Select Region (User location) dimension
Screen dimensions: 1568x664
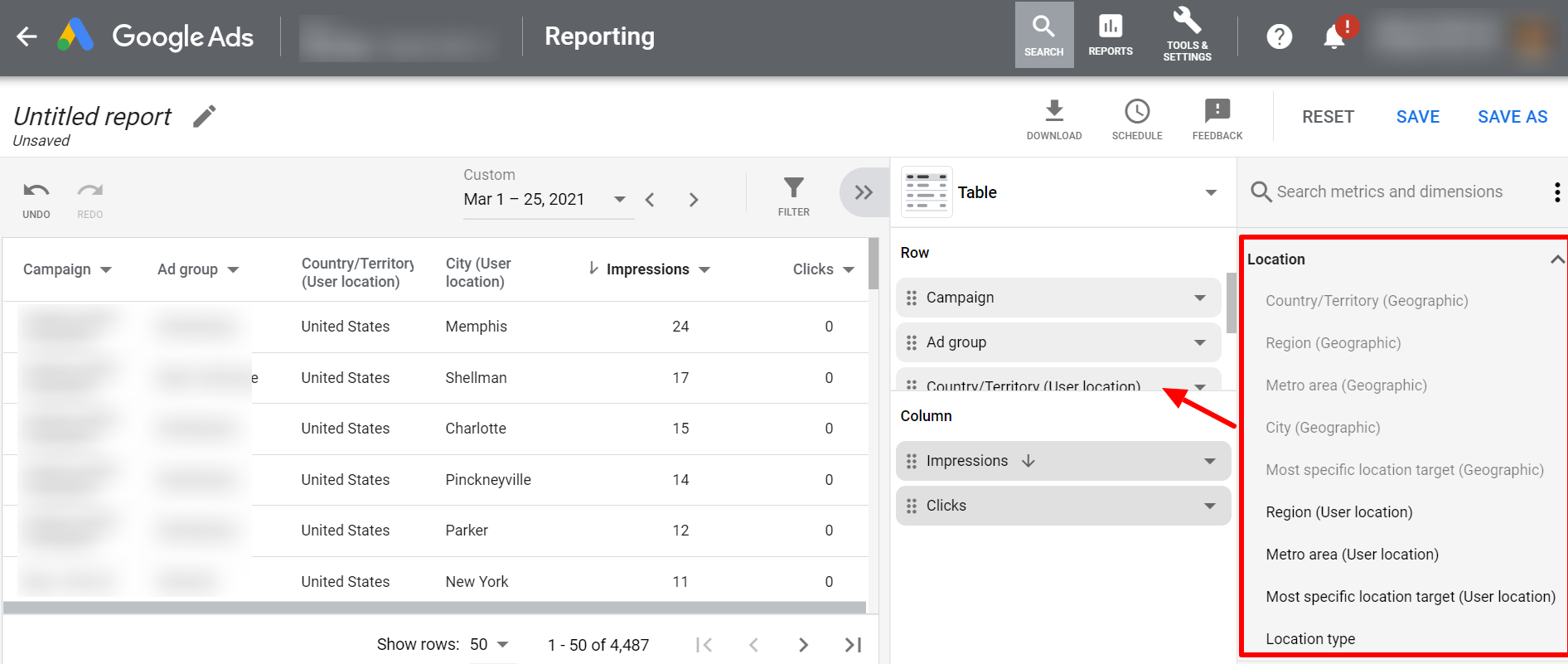1338,512
